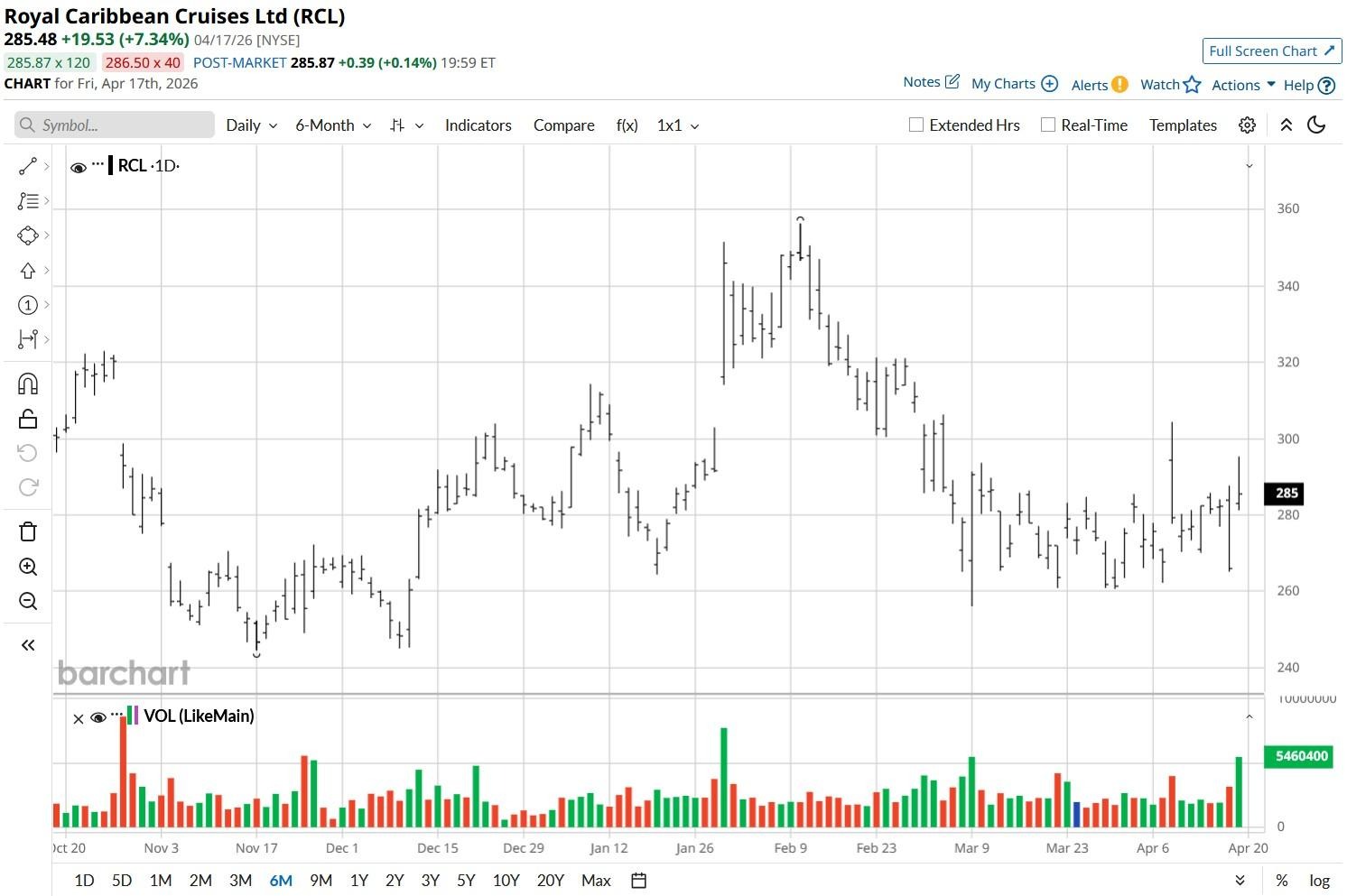Viewport: 1347px width, 896px height.
Task: Click the lock drawings icon
Action: point(28,419)
